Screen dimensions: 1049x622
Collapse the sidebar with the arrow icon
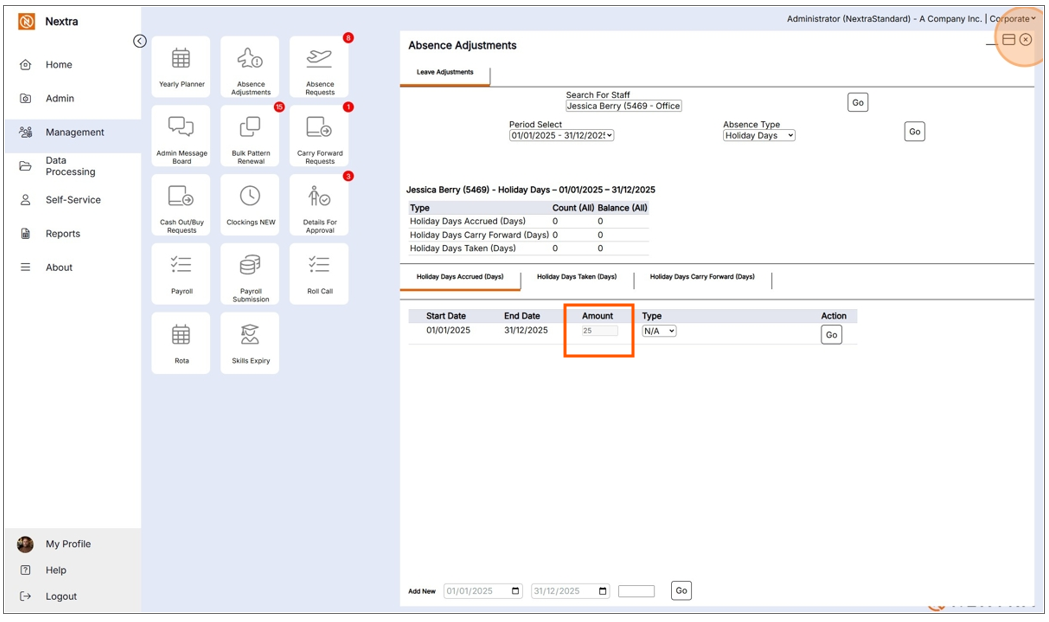pos(139,41)
